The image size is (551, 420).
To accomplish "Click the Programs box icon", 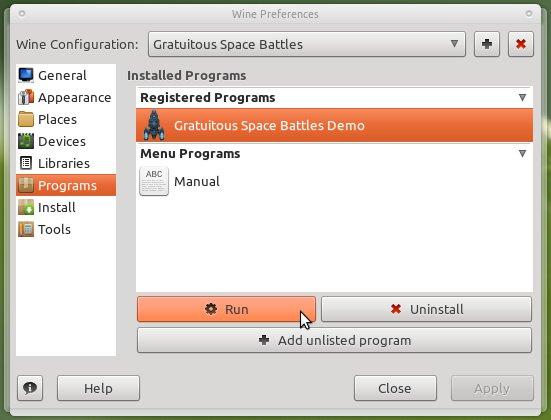I will click(26, 185).
